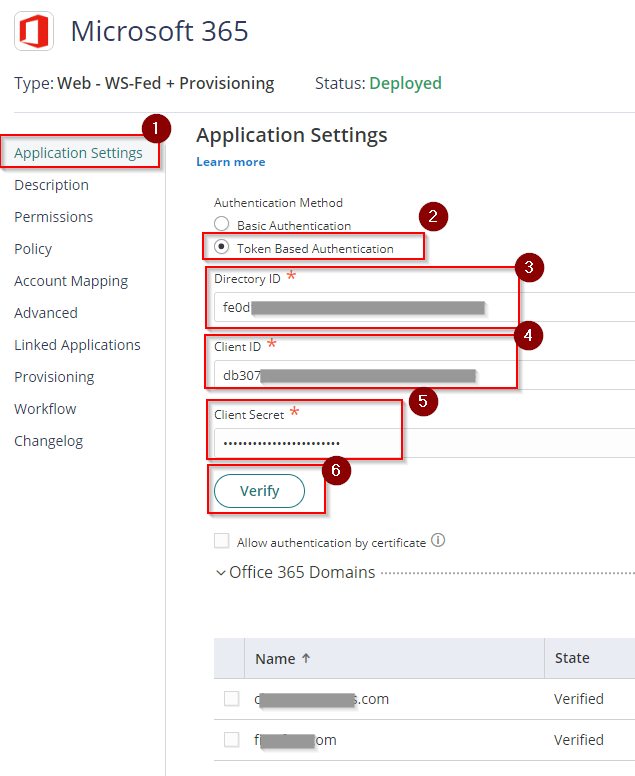The width and height of the screenshot is (635, 776).
Task: Click the Deployed status text
Action: [405, 83]
